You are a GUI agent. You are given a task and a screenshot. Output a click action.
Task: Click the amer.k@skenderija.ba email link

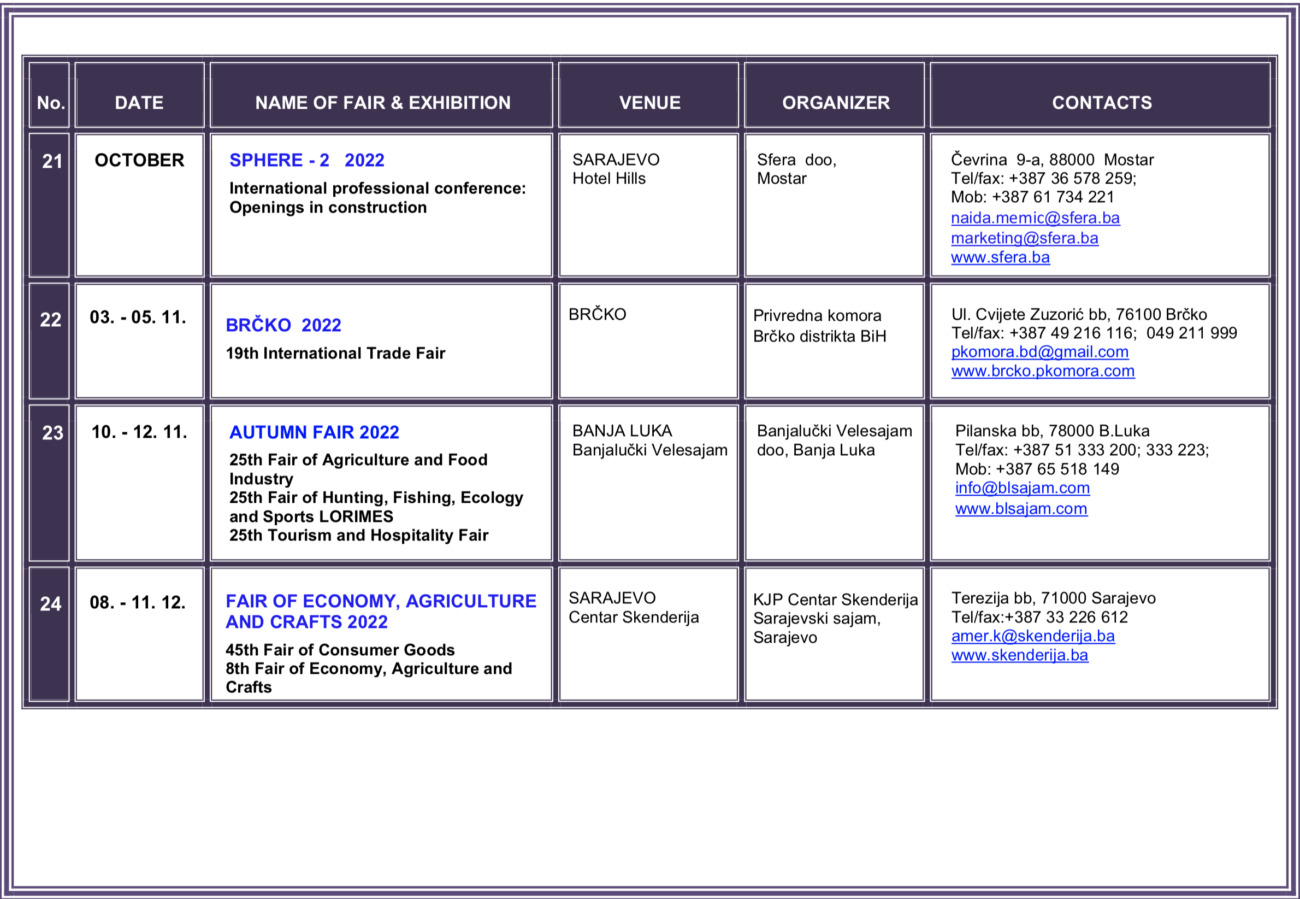(x=1032, y=636)
